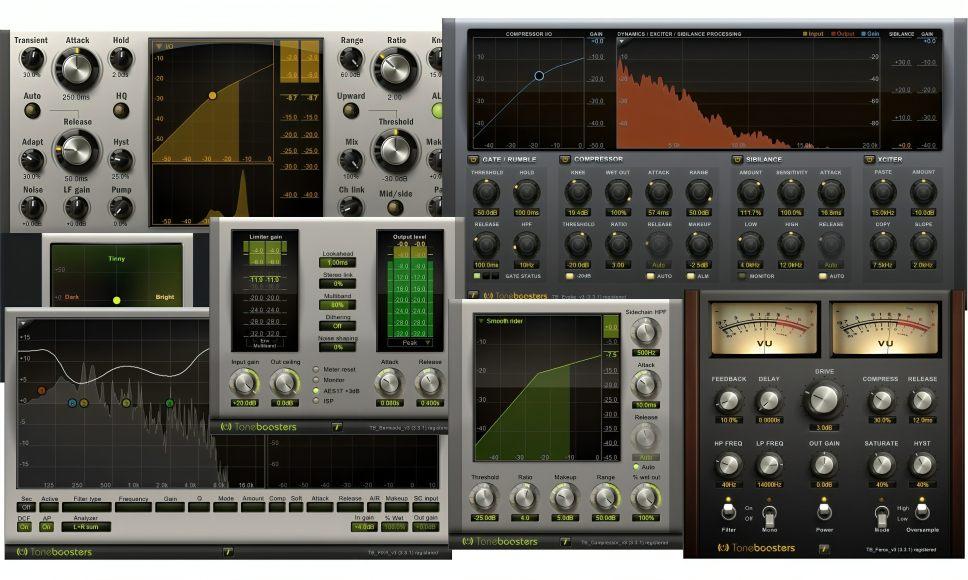Click the Filter type field in EQ plugin
The height and width of the screenshot is (580, 968).
87,507
